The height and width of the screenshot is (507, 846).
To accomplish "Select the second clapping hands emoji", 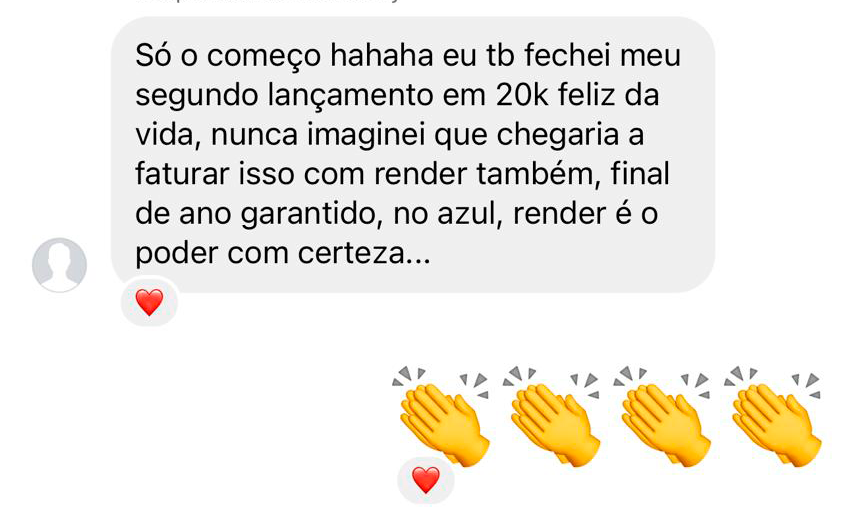I will coord(552,416).
